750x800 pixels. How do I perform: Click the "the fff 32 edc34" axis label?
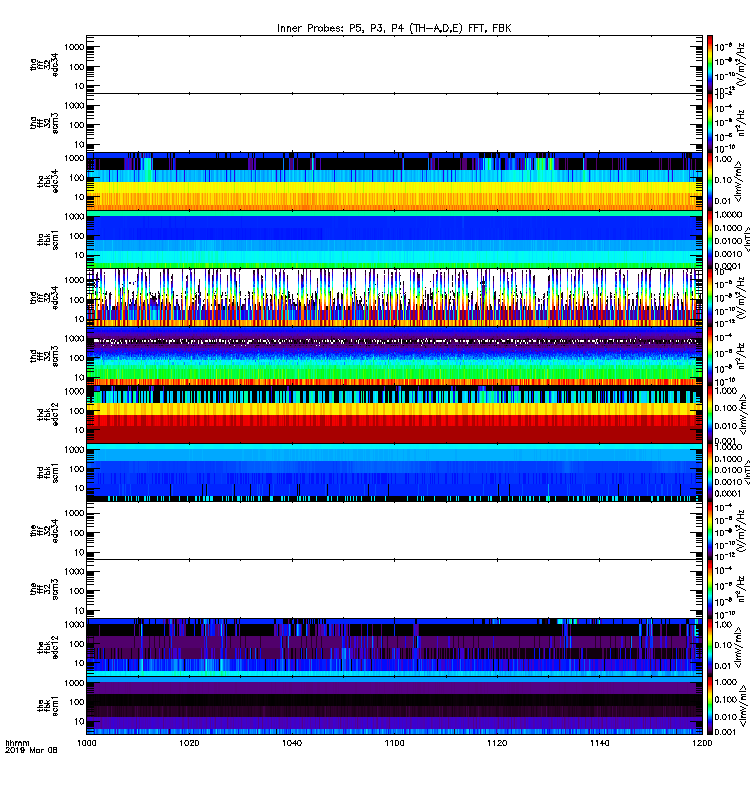[x=44, y=531]
